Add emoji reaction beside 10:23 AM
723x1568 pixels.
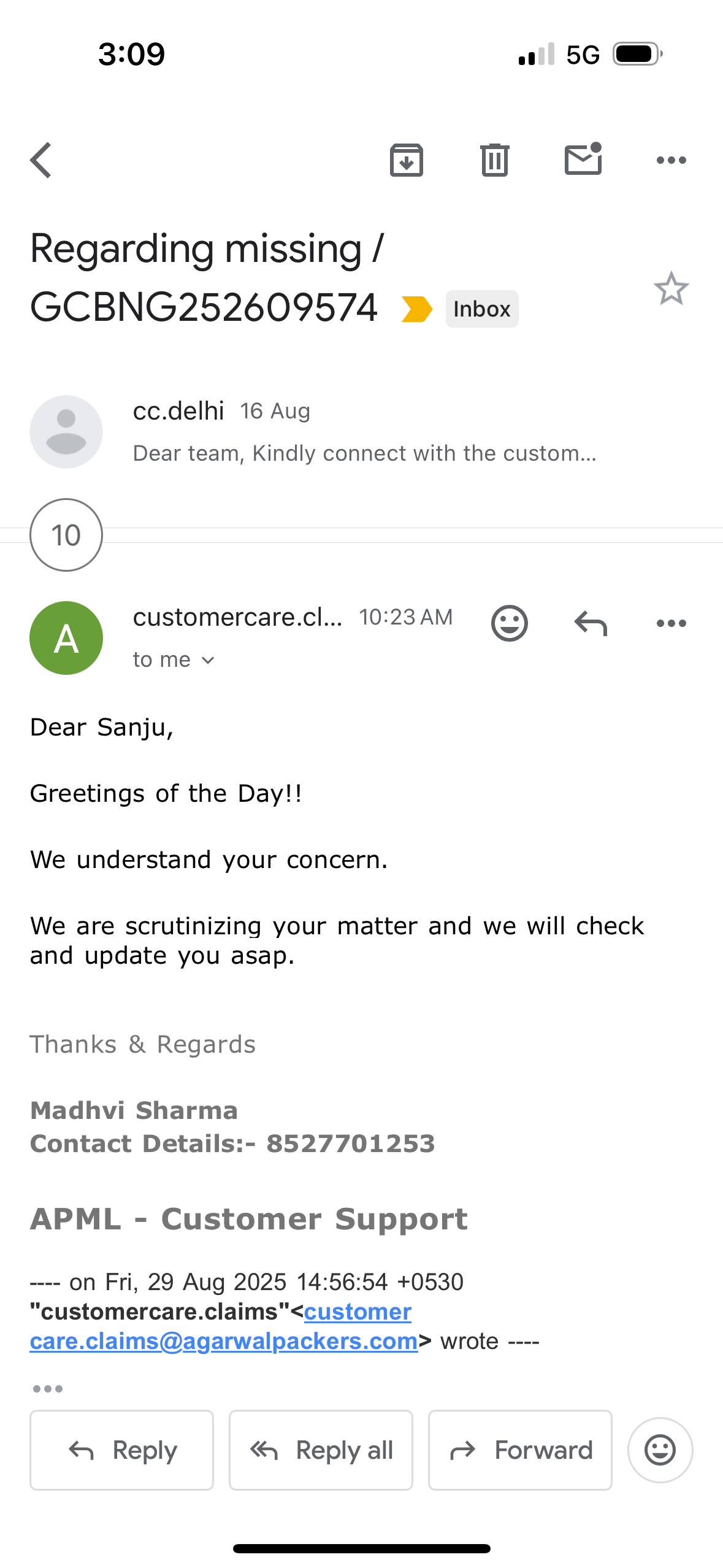click(x=510, y=623)
